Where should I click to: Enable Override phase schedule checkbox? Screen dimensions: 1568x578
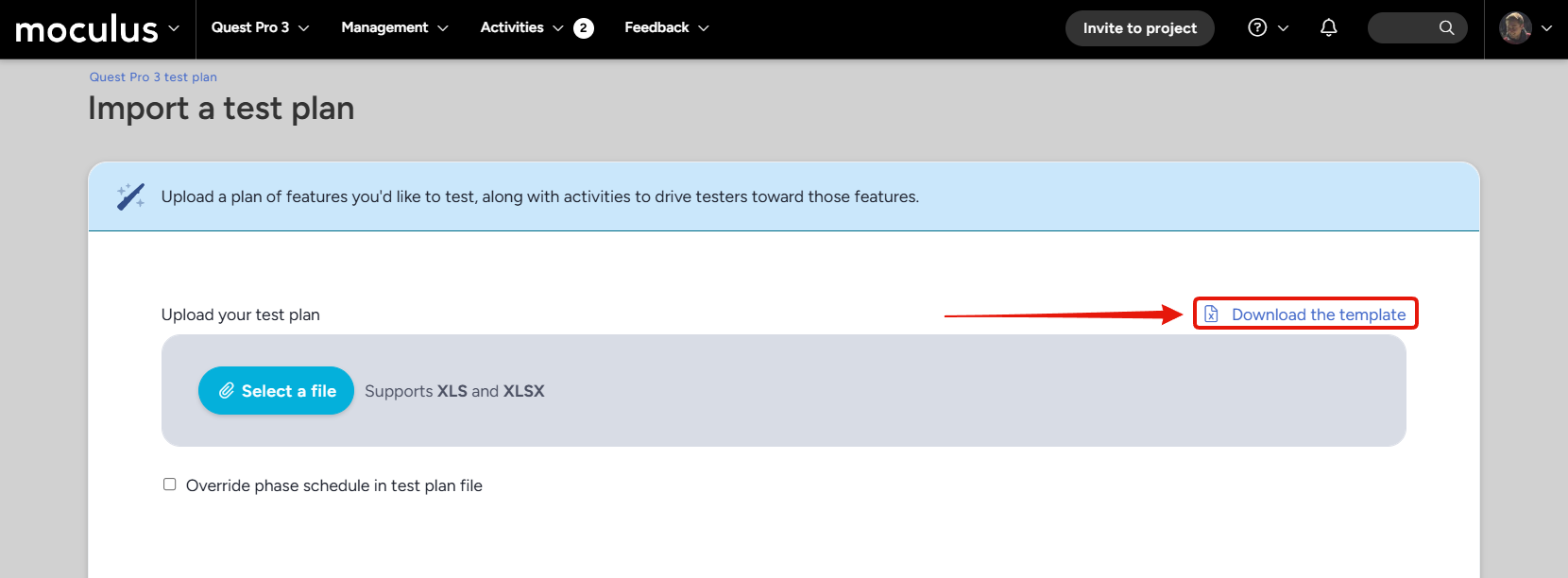pos(170,484)
